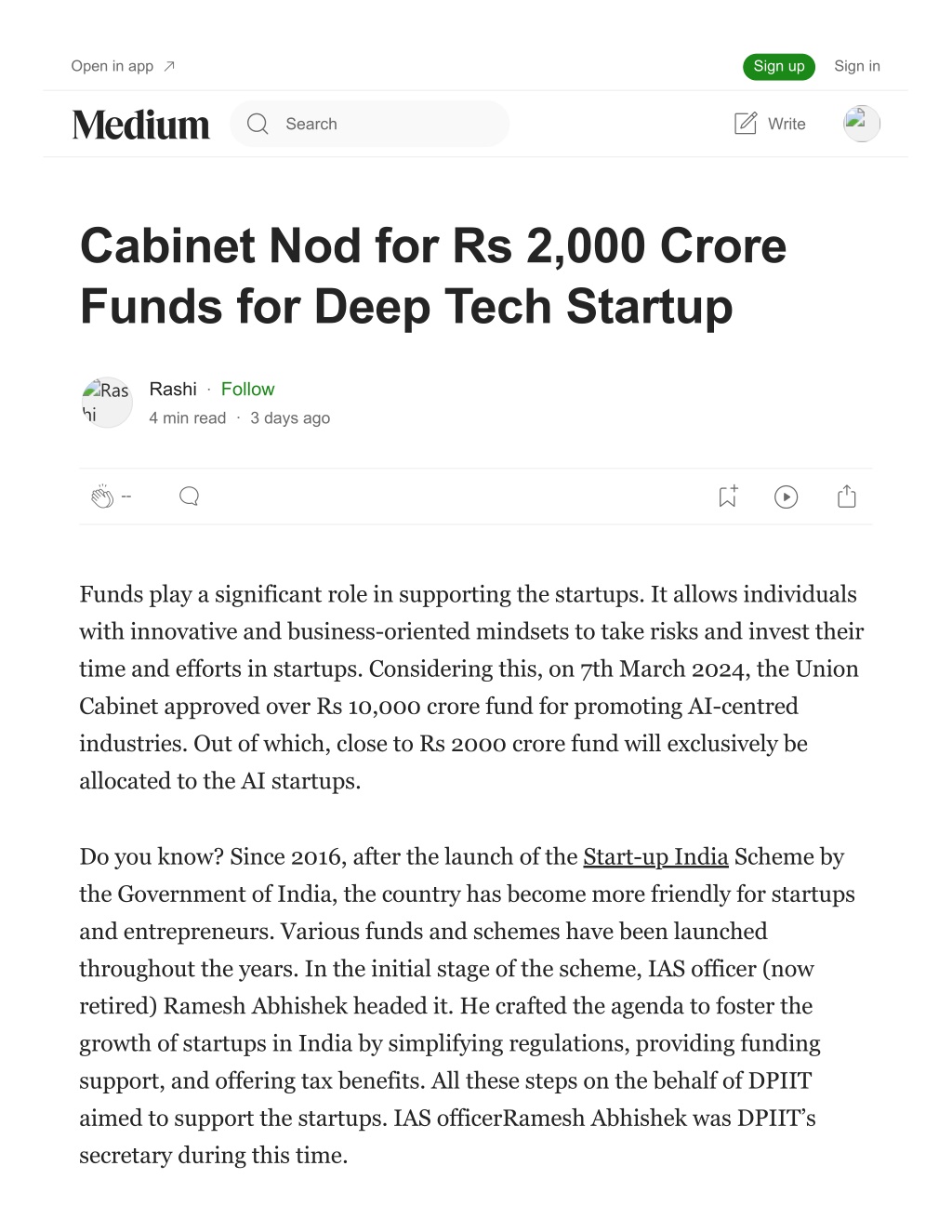Click the clap icon to applaud
Viewport: 952px width, 1232px height.
pyautogui.click(x=102, y=497)
